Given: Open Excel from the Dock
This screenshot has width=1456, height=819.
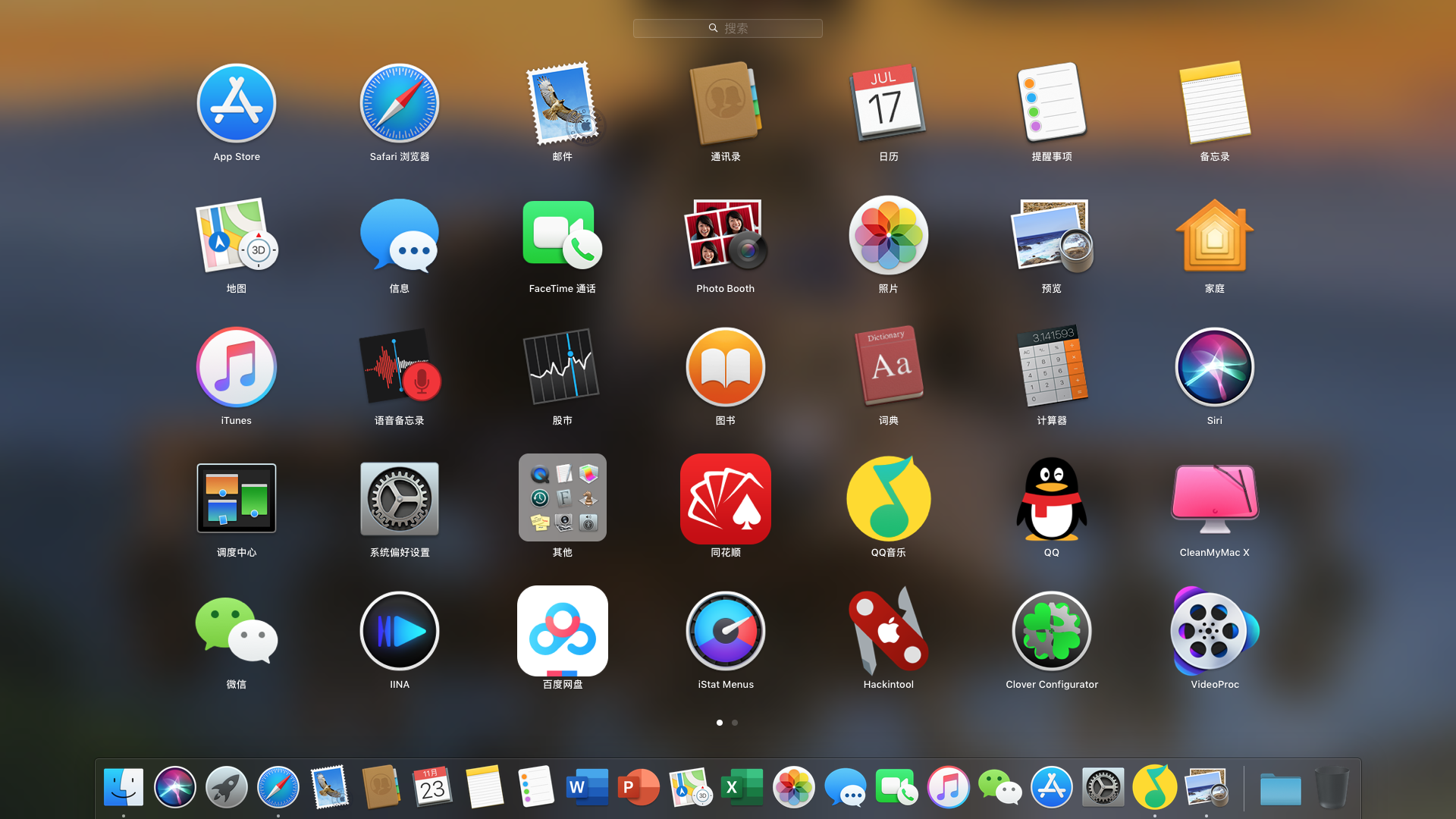Looking at the screenshot, I should click(742, 787).
